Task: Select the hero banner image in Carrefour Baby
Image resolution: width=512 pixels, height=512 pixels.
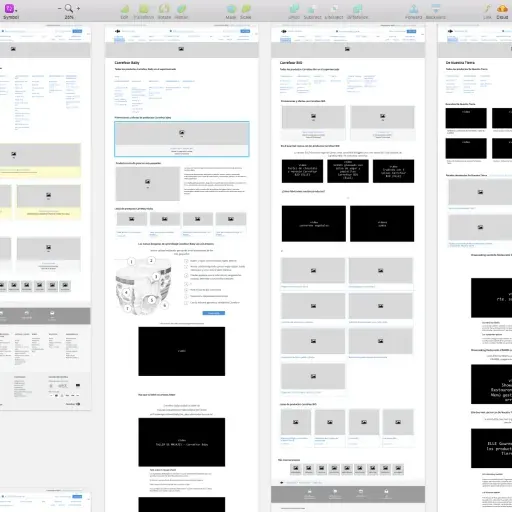Action: pyautogui.click(x=182, y=50)
